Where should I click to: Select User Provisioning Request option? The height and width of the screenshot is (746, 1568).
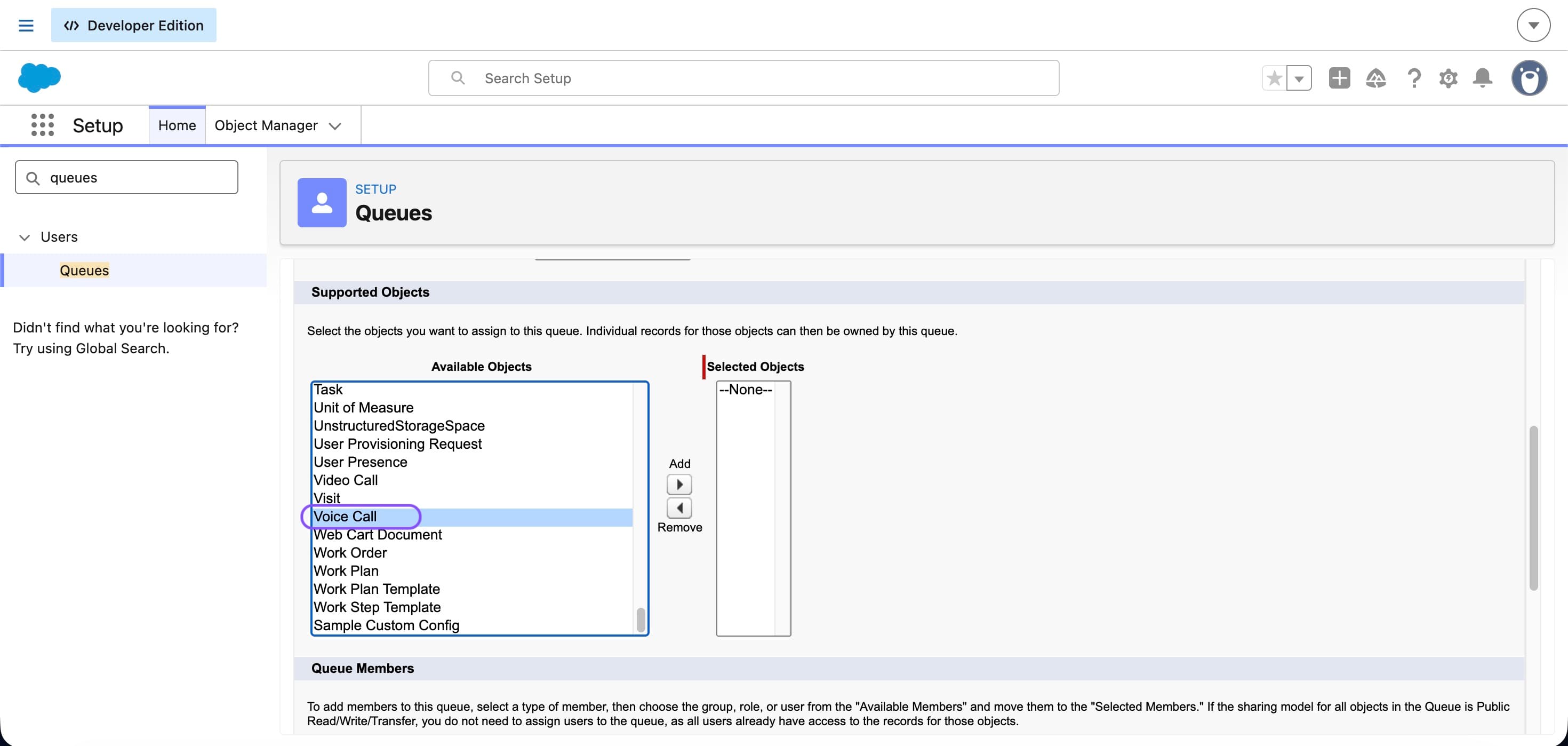click(x=473, y=444)
